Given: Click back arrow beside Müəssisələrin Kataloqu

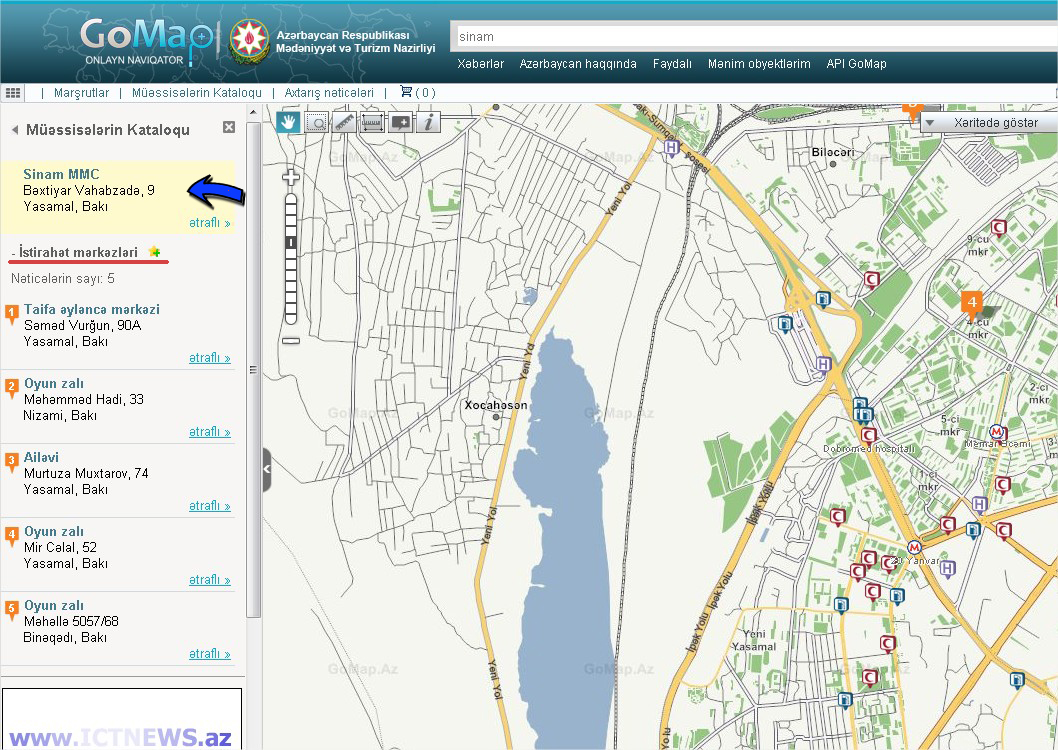Looking at the screenshot, I should [x=15, y=130].
